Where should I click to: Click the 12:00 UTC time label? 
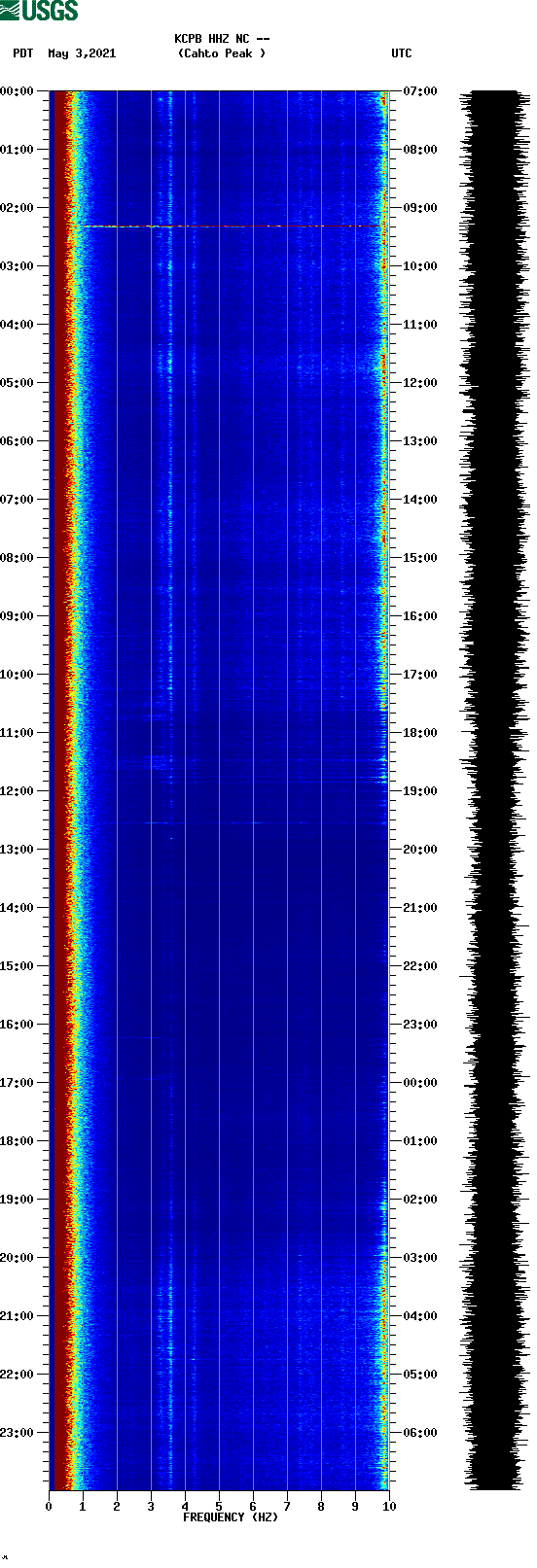click(x=419, y=383)
